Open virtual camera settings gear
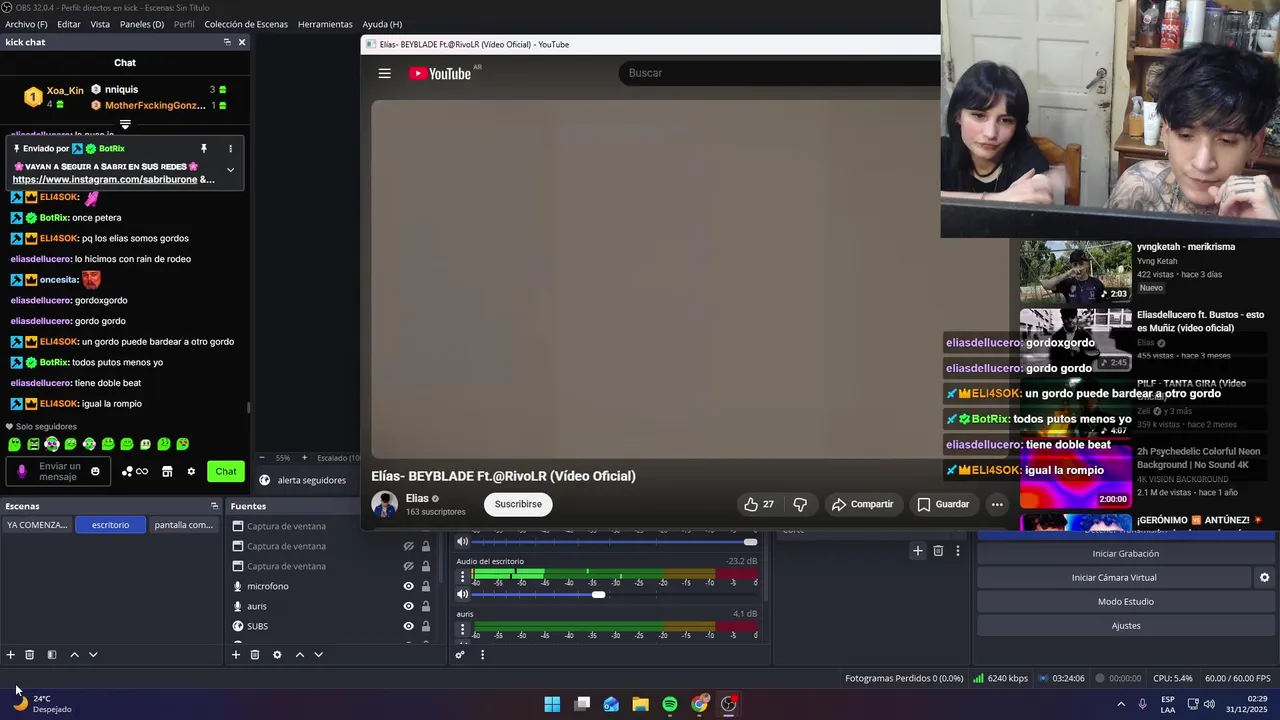The image size is (1280, 720). [x=1264, y=578]
